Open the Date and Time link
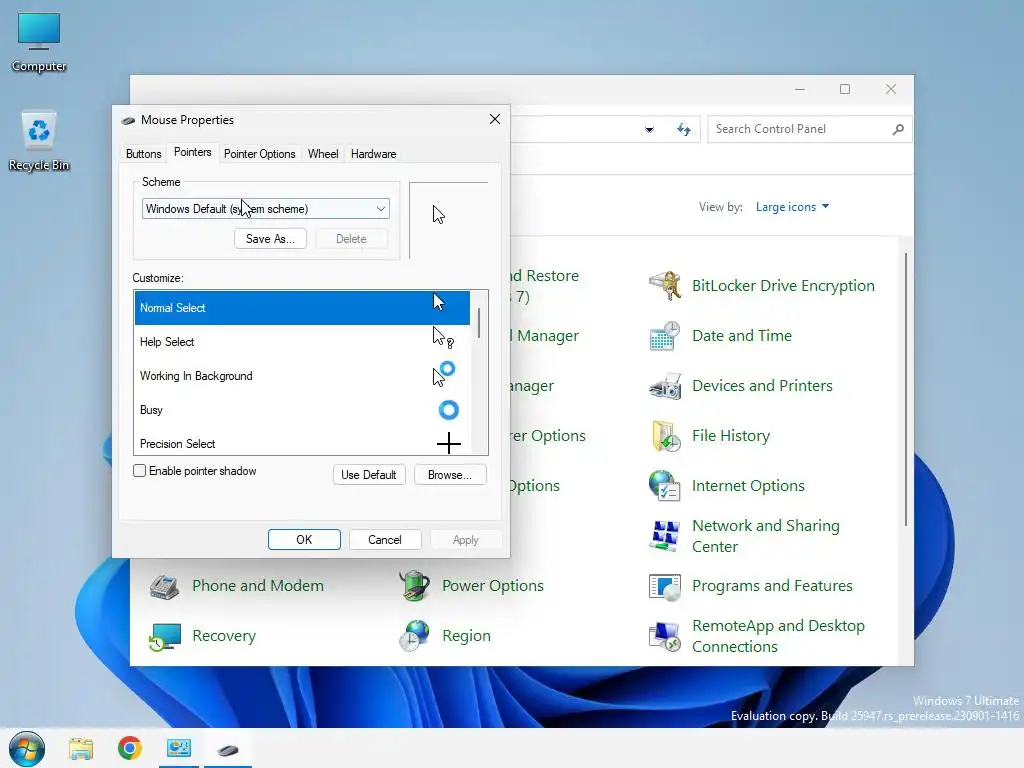1024x768 pixels. (x=742, y=336)
